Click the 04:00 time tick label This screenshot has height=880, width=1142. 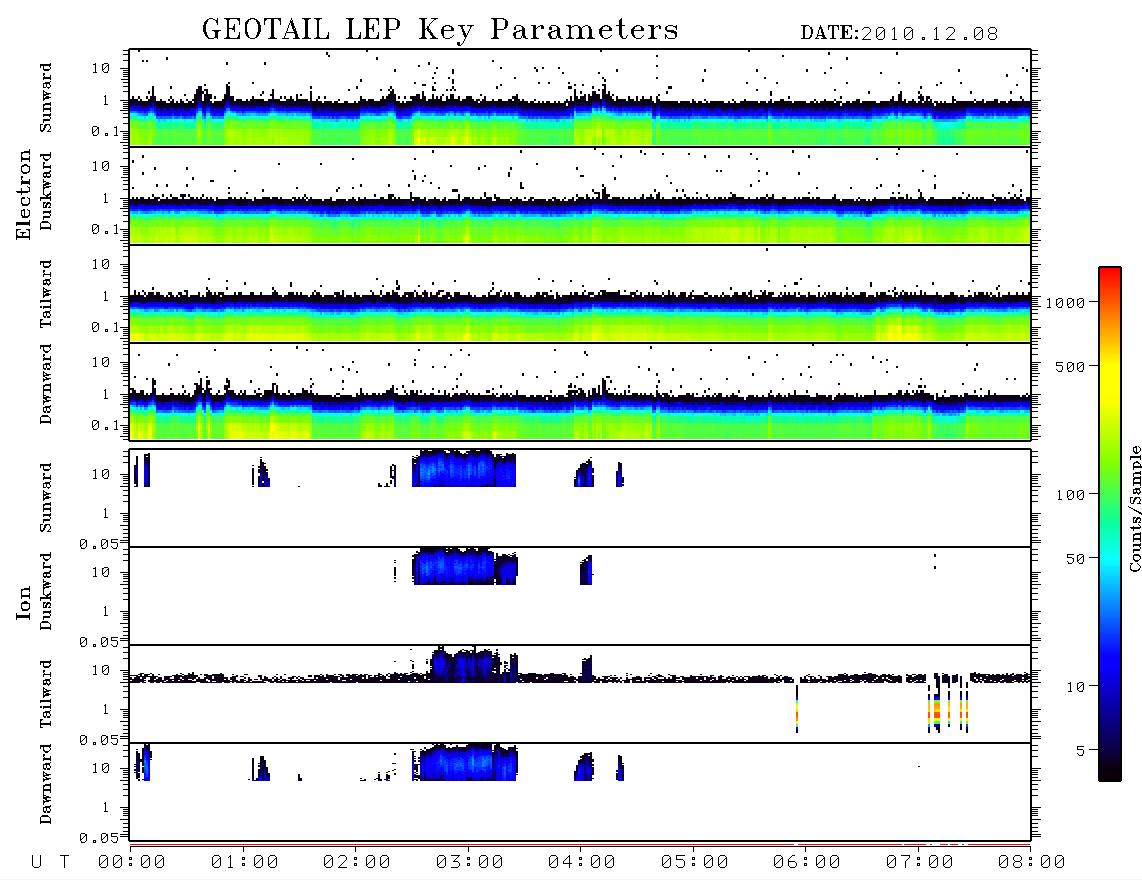coord(582,863)
